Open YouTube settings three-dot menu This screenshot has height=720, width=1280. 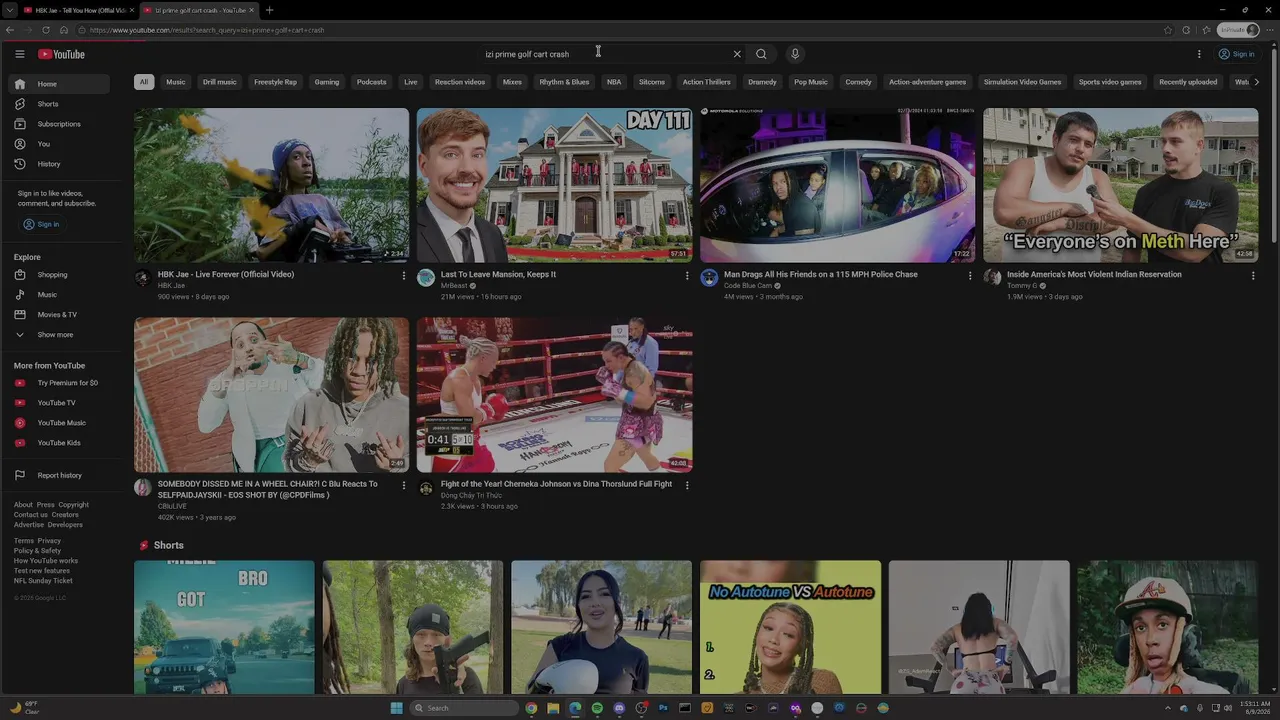(x=1199, y=54)
